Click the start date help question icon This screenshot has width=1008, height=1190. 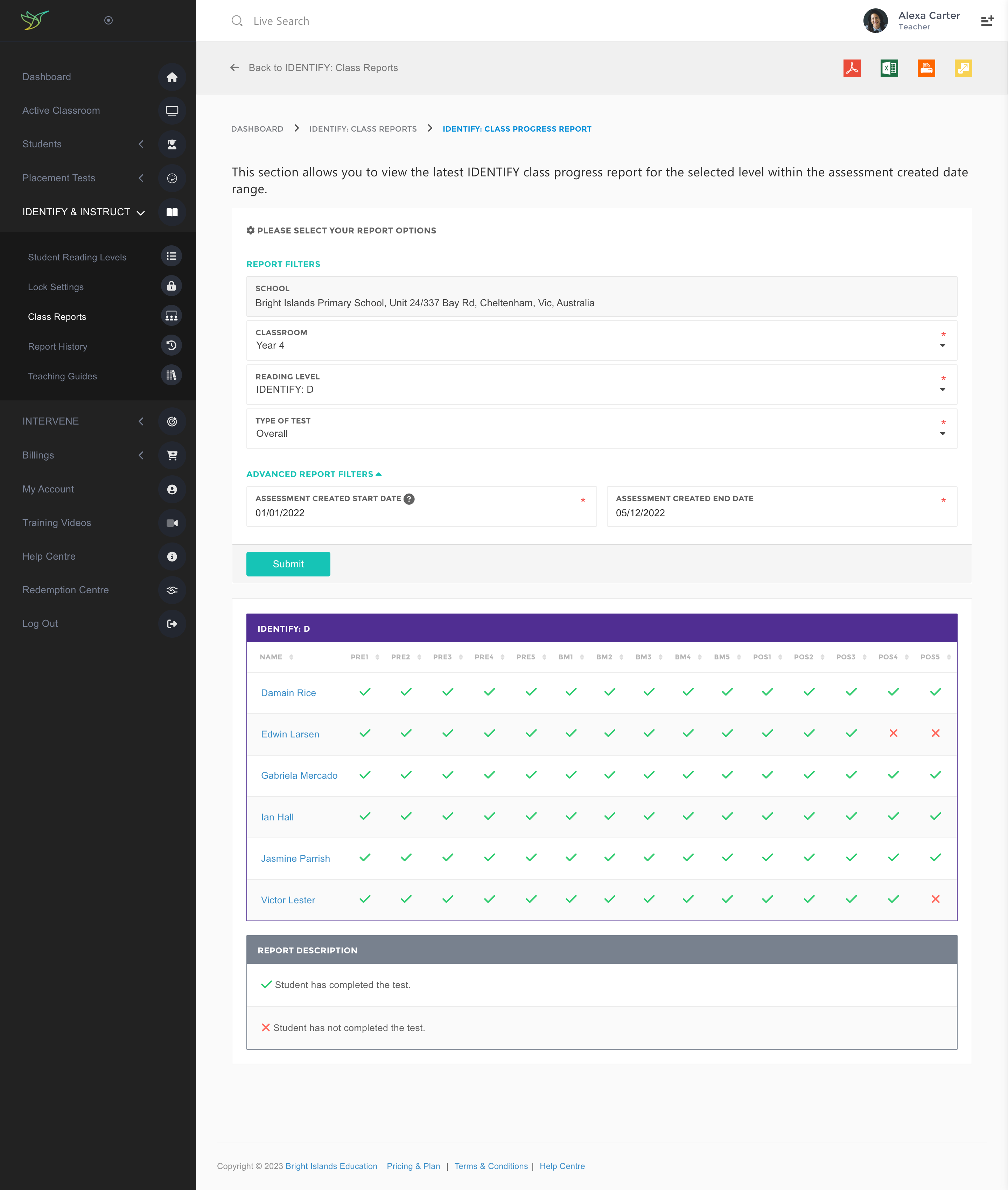coord(409,499)
